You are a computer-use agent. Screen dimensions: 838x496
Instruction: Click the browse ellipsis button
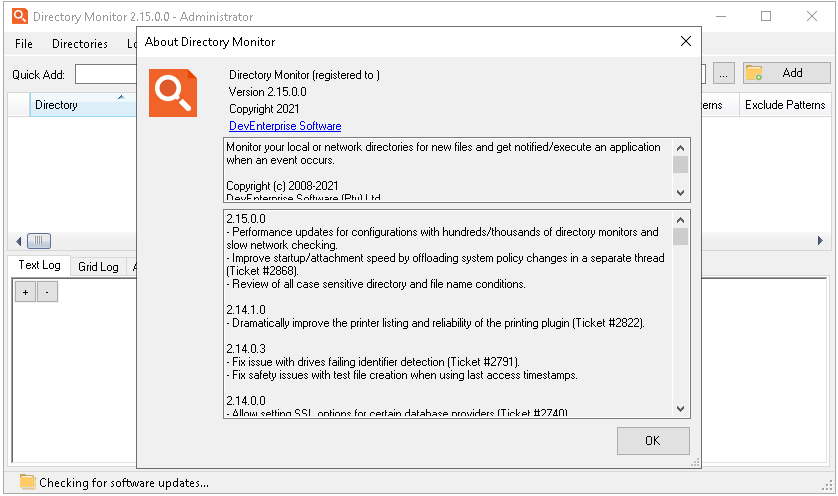(x=723, y=73)
